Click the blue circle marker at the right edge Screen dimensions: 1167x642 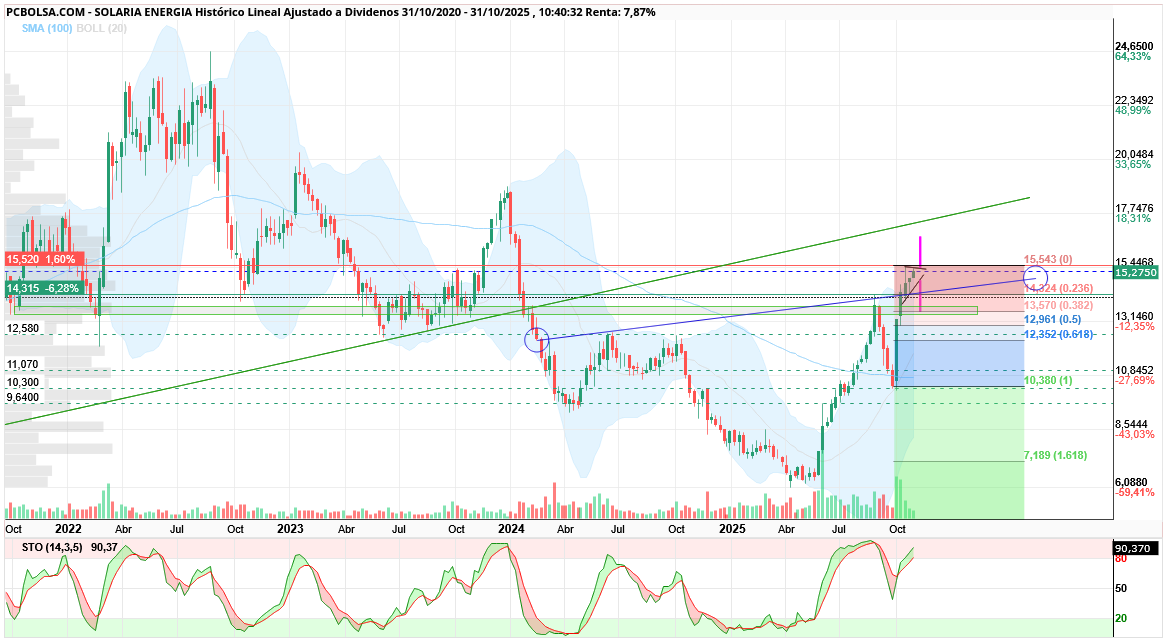click(x=1035, y=276)
